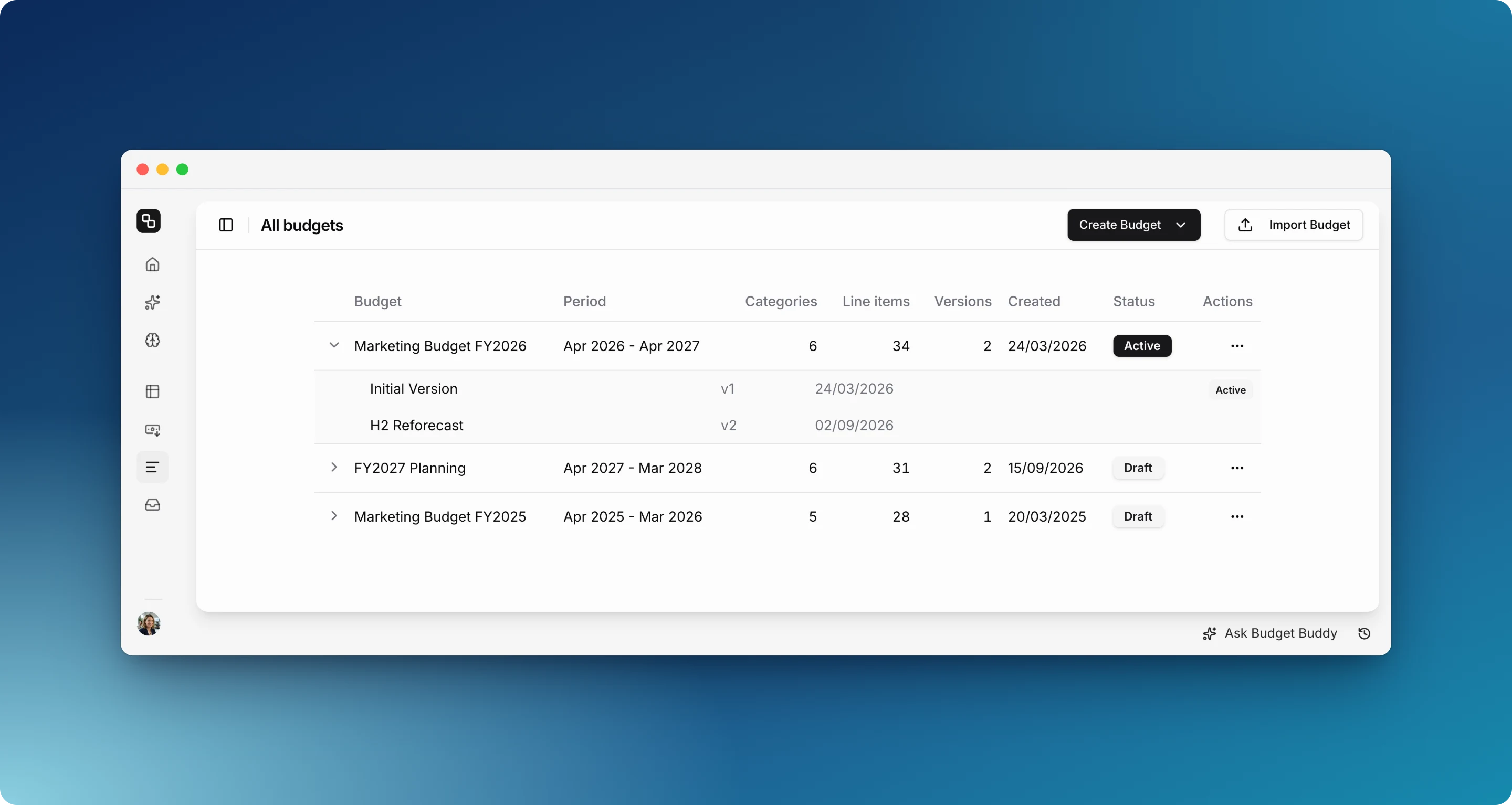Open actions menu for FY2027 Planning
Screen dimensions: 1512x805
coord(1237,468)
